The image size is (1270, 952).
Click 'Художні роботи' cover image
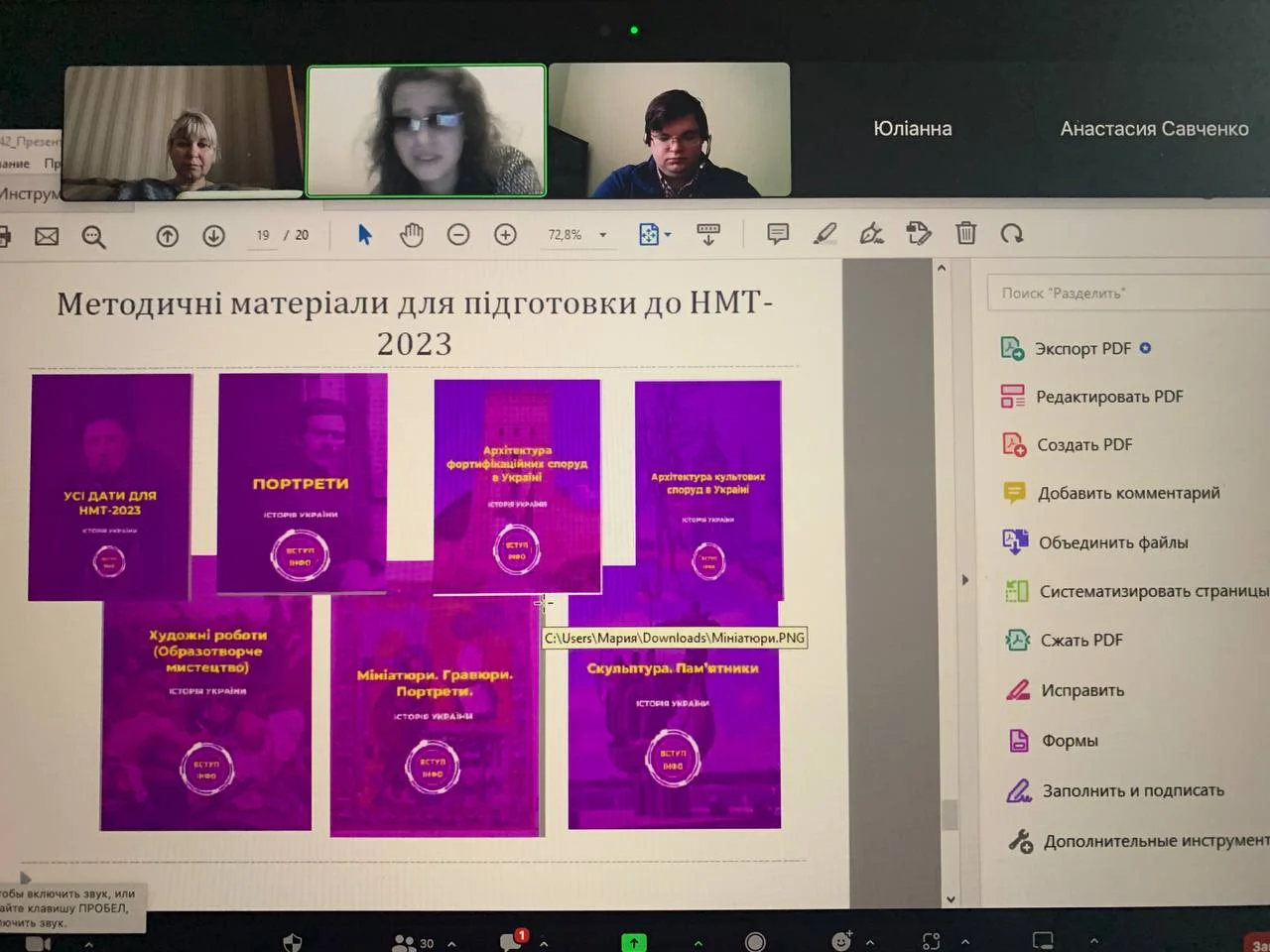pos(206,712)
